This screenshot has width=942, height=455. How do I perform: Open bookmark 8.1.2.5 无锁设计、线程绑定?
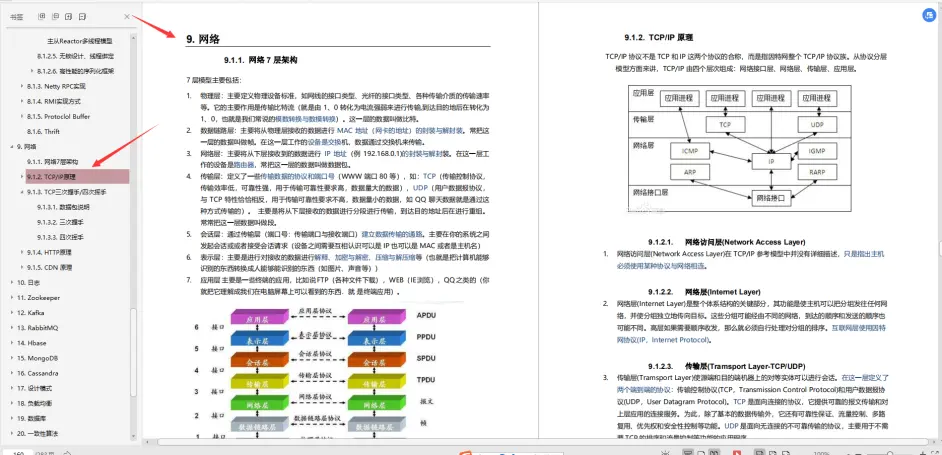tap(76, 56)
